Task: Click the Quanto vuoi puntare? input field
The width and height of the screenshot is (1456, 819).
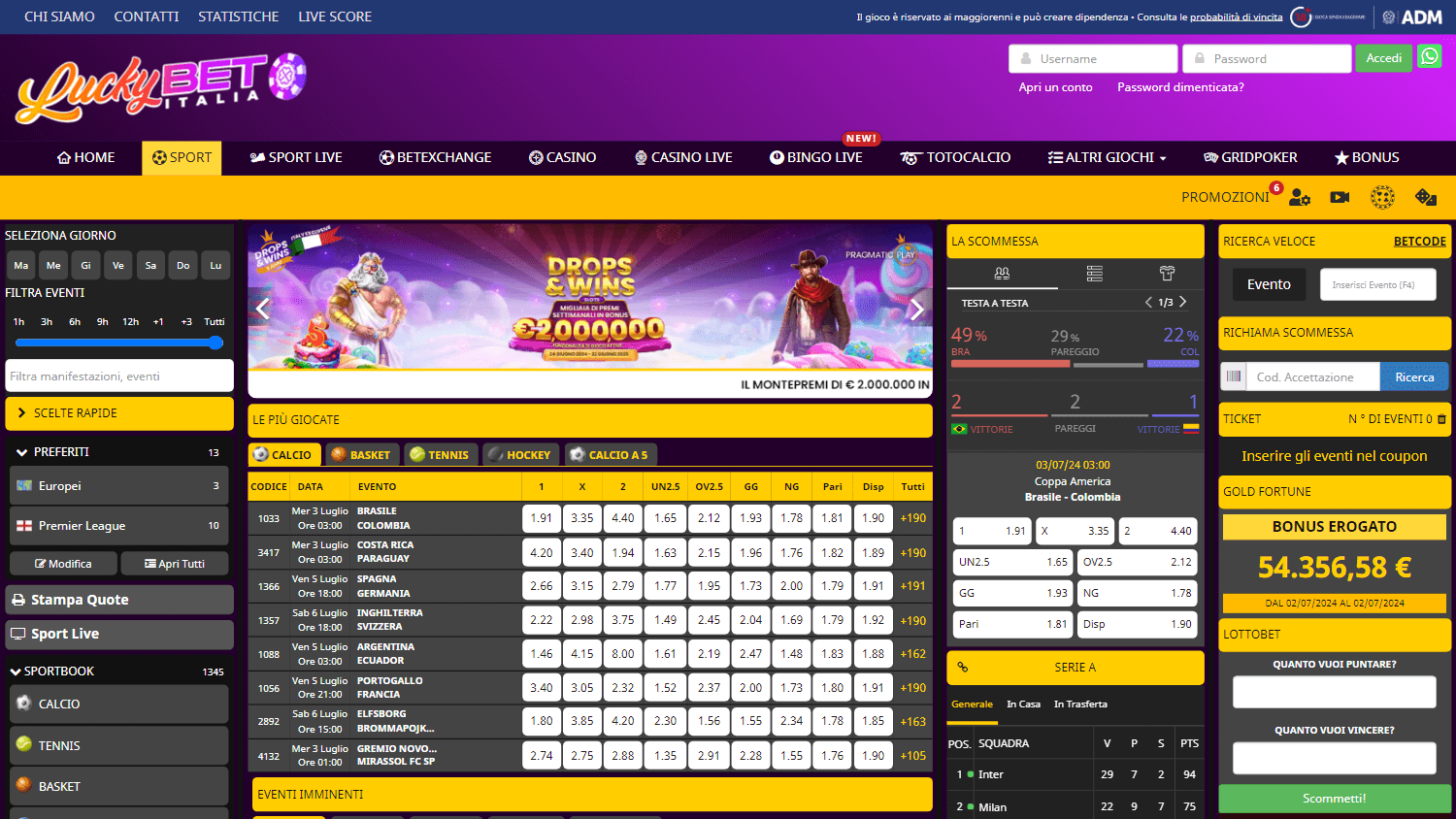Action: pyautogui.click(x=1334, y=692)
